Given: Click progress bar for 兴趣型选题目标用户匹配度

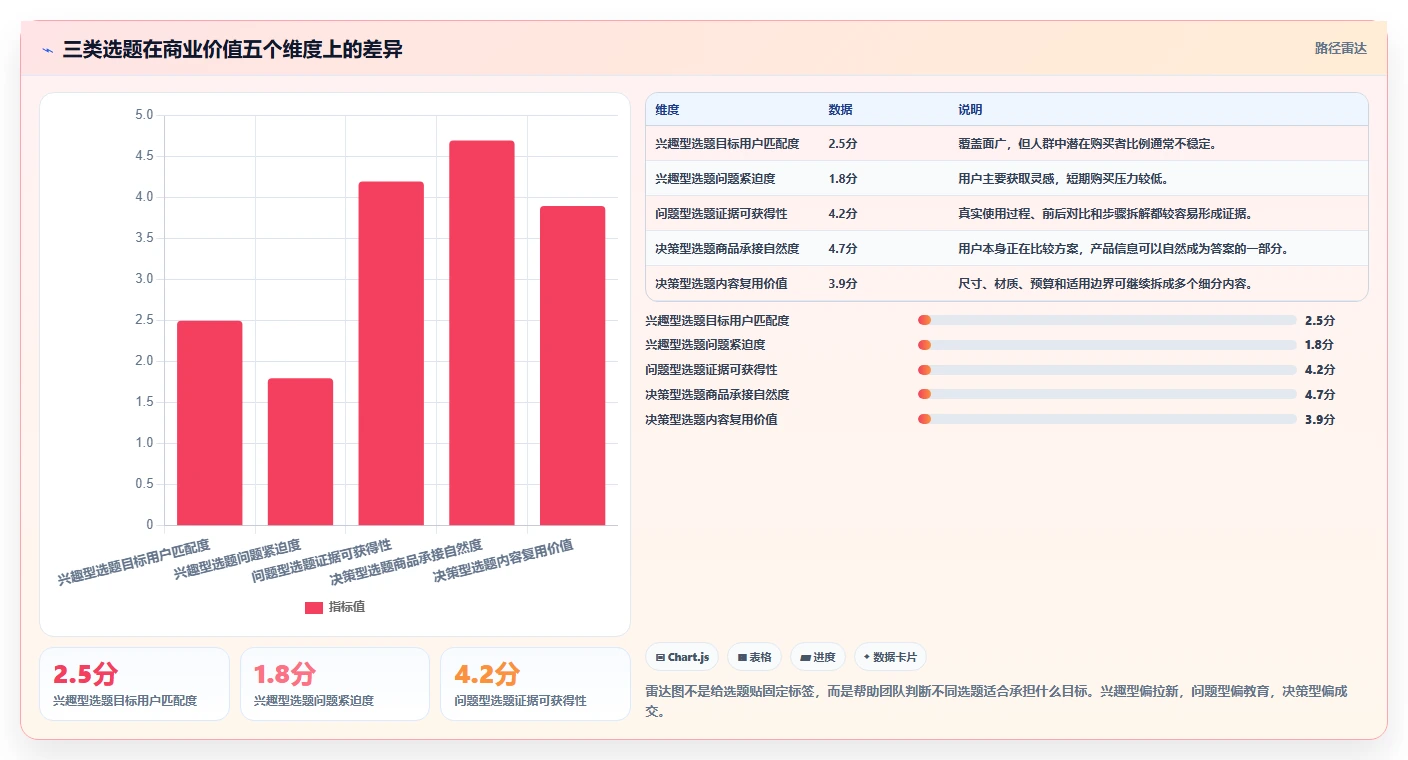Looking at the screenshot, I should [x=1107, y=320].
